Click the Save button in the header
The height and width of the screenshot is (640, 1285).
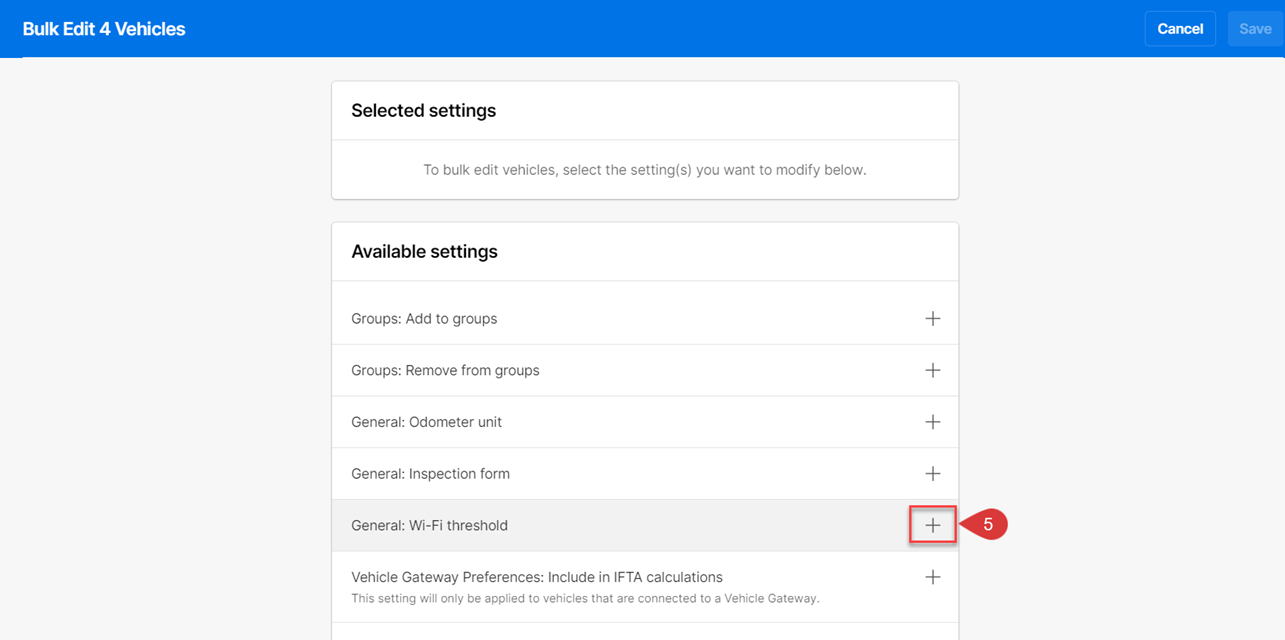pos(1255,29)
